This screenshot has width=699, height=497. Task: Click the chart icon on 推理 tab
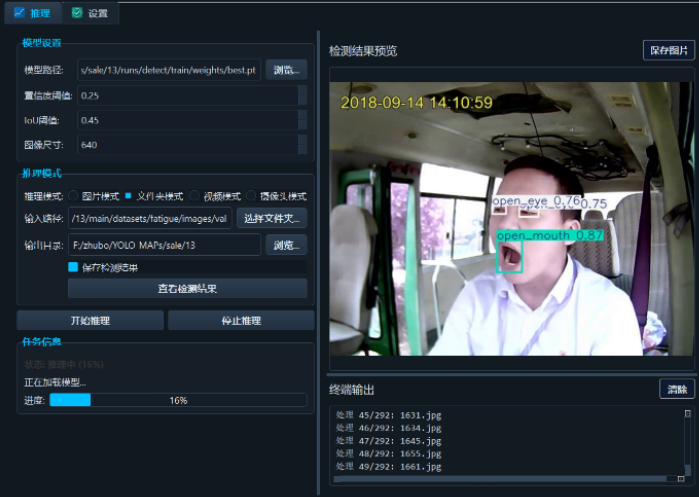[x=19, y=12]
